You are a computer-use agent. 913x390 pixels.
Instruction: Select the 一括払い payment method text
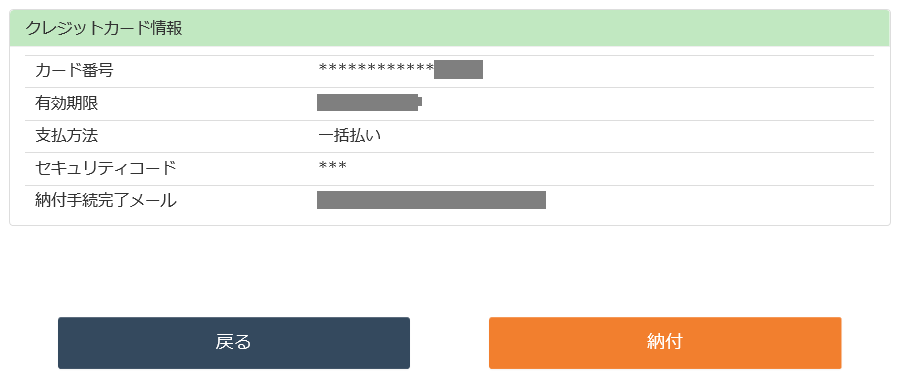(x=349, y=136)
